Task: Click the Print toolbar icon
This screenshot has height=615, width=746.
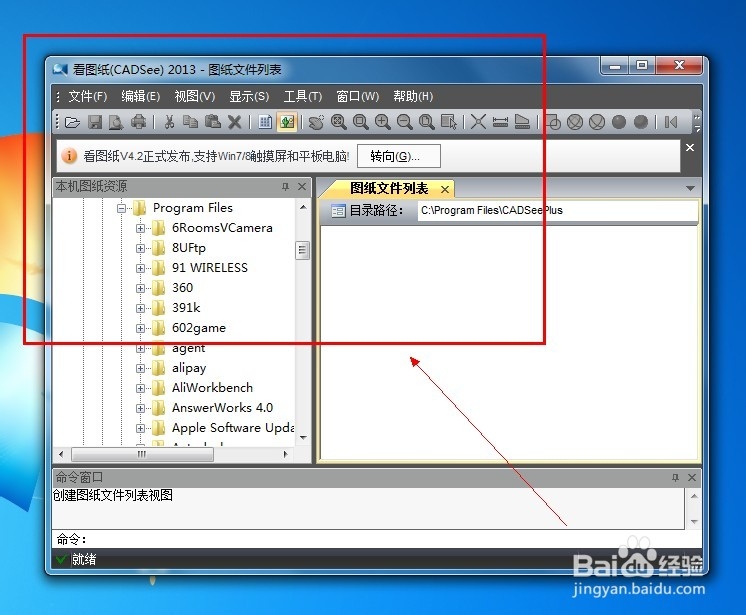Action: click(138, 122)
